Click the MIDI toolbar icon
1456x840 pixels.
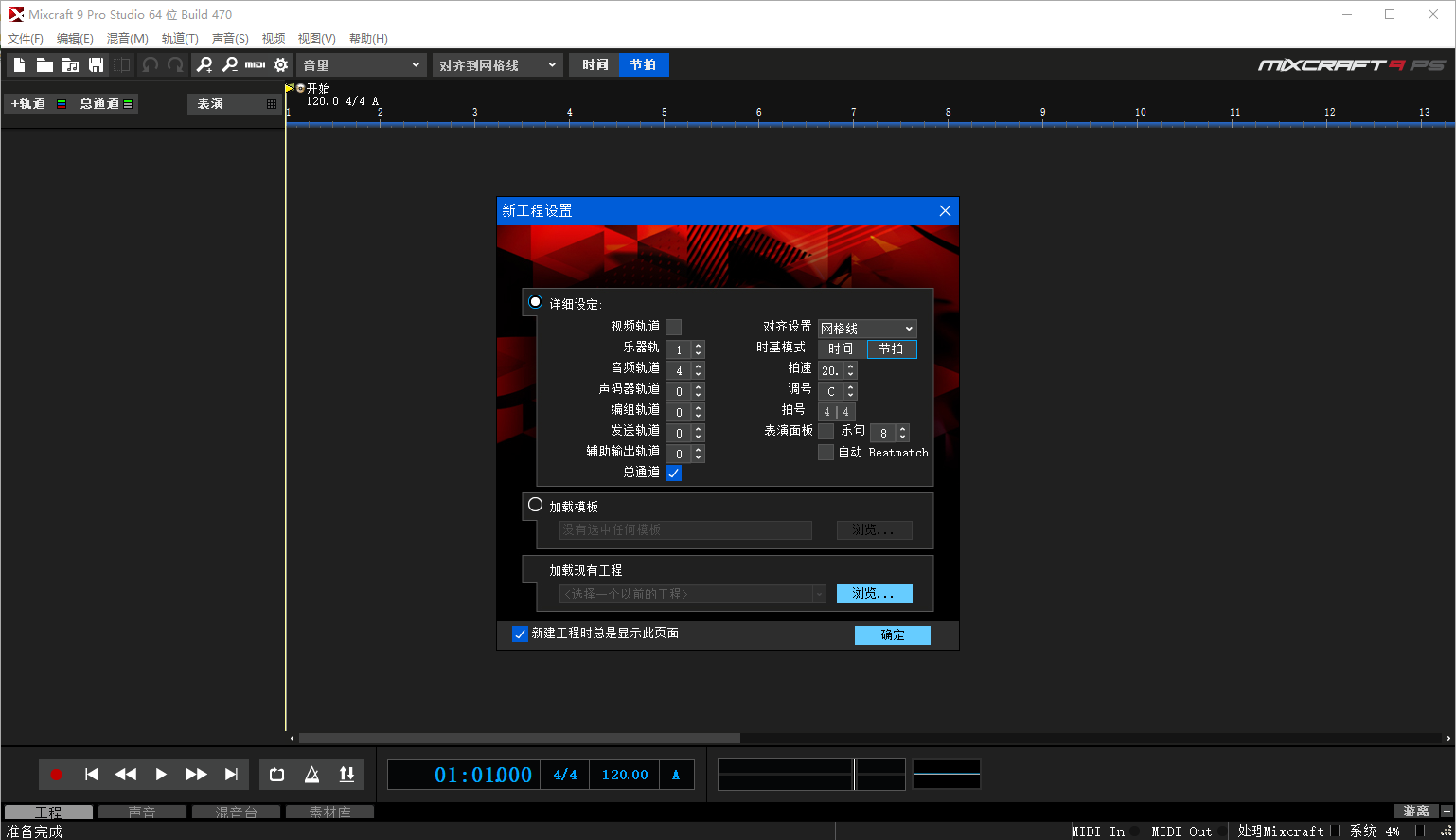[x=255, y=64]
